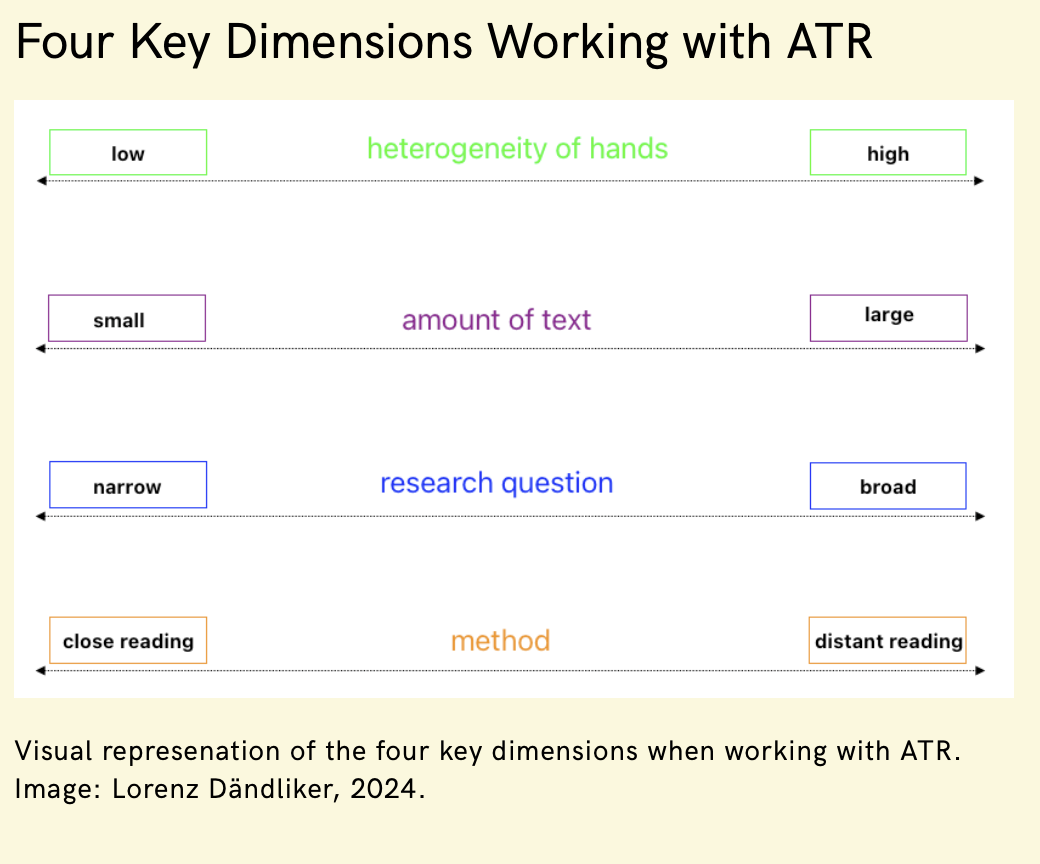This screenshot has width=1040, height=864.
Task: Click the green 'low' box
Action: [128, 153]
